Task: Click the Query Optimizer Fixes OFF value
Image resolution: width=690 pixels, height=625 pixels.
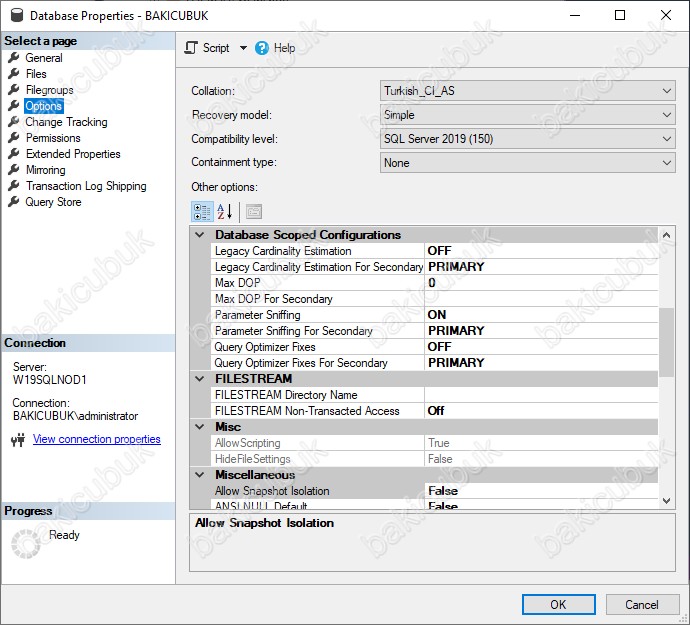Action: point(541,346)
